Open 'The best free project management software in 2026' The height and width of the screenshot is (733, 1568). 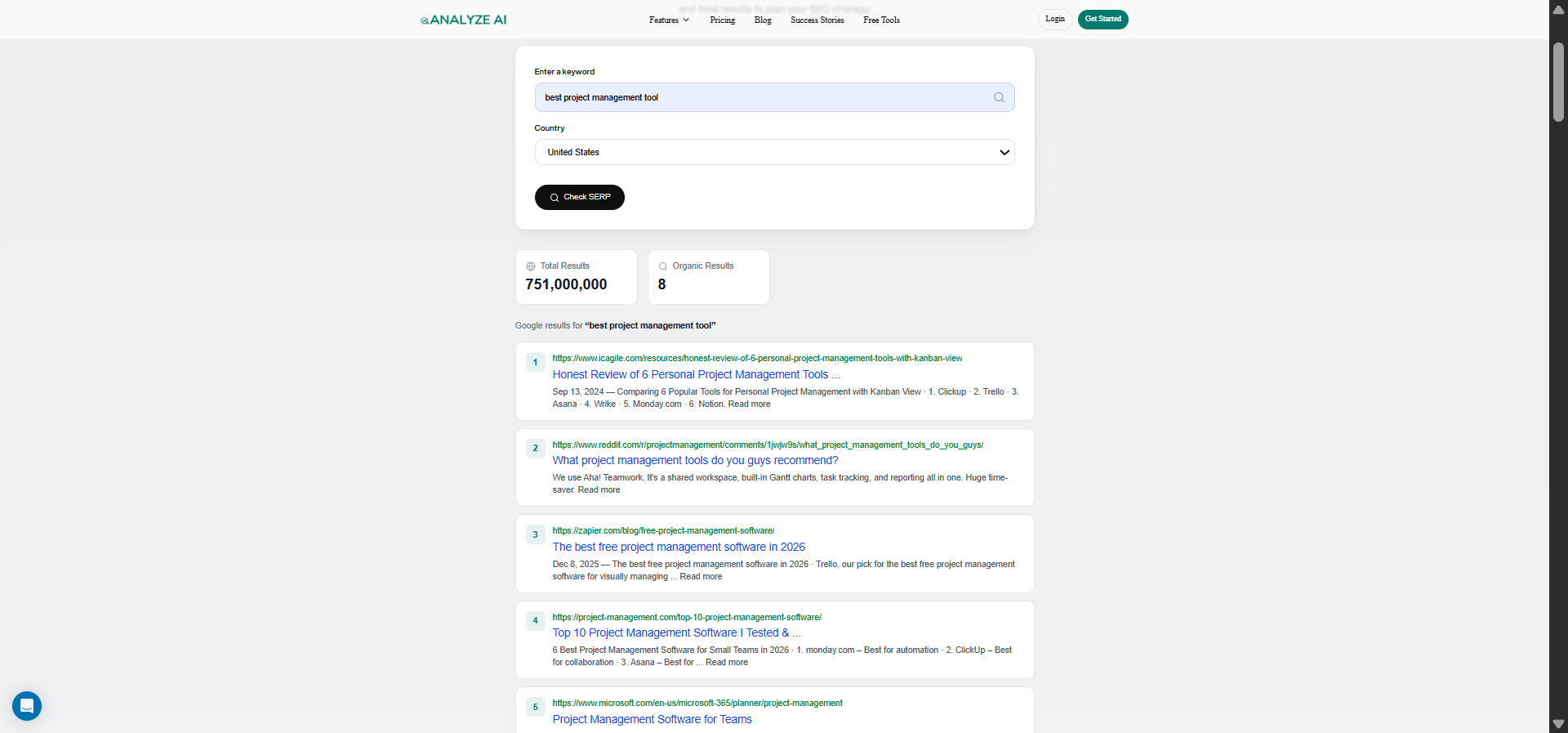pos(679,547)
